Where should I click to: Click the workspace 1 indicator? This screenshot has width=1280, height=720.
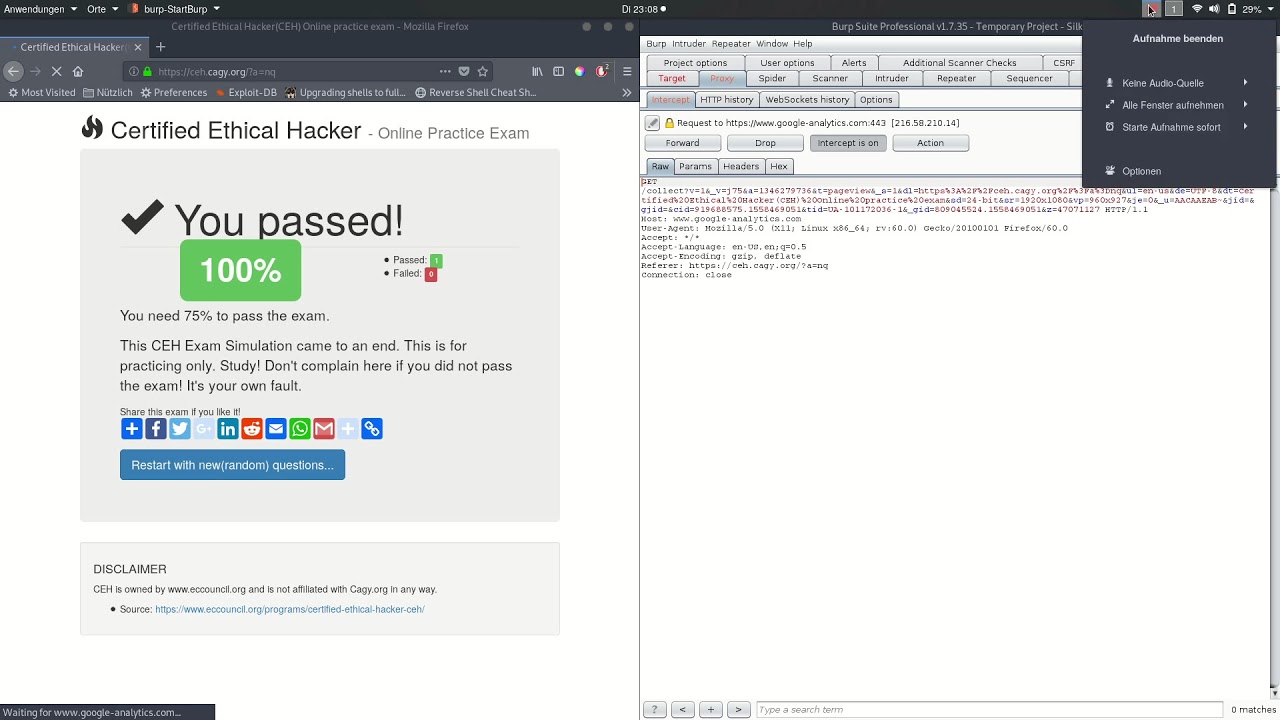1174,9
